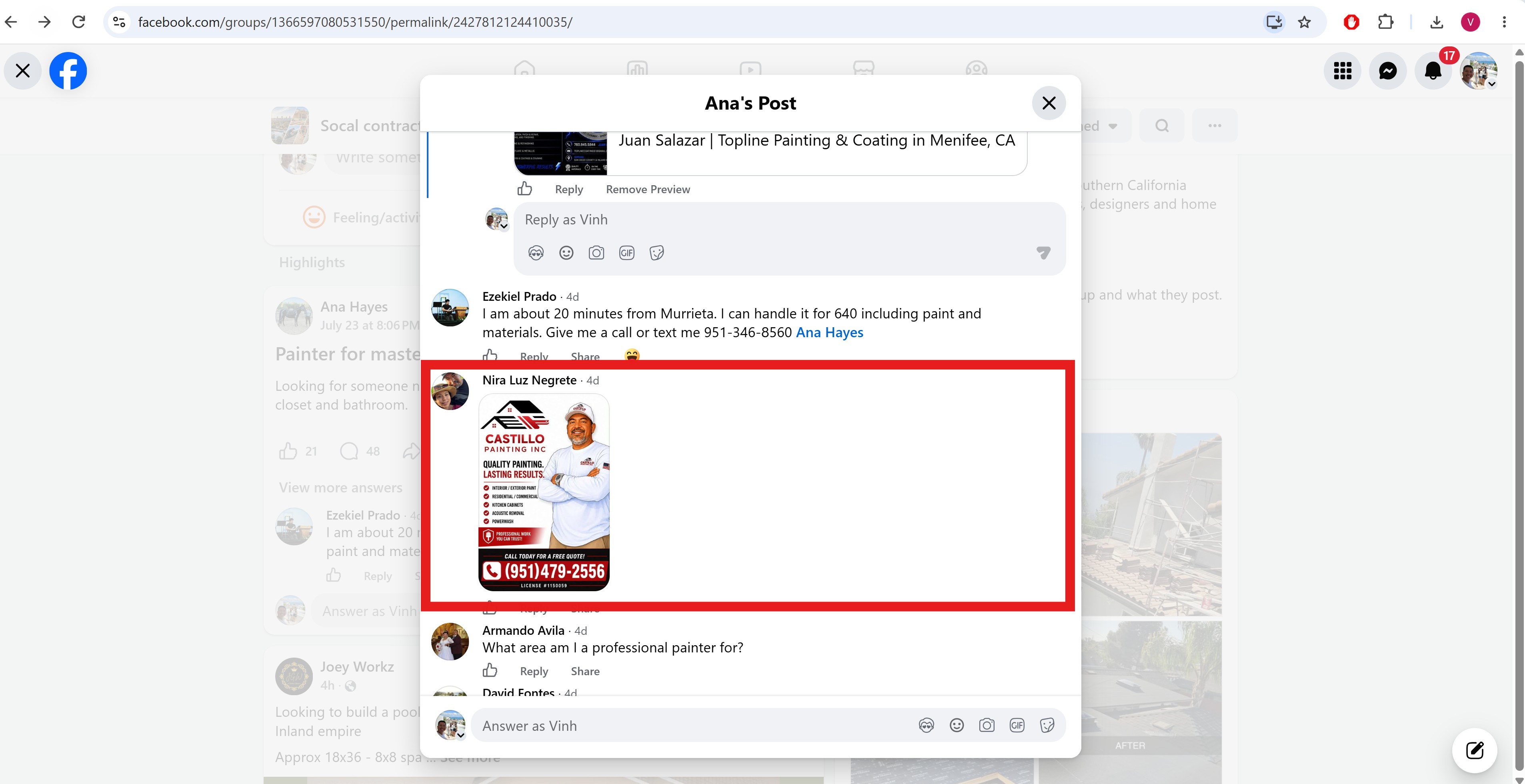1525x784 pixels.
Task: Open the browser downloads icon
Action: [1436, 22]
